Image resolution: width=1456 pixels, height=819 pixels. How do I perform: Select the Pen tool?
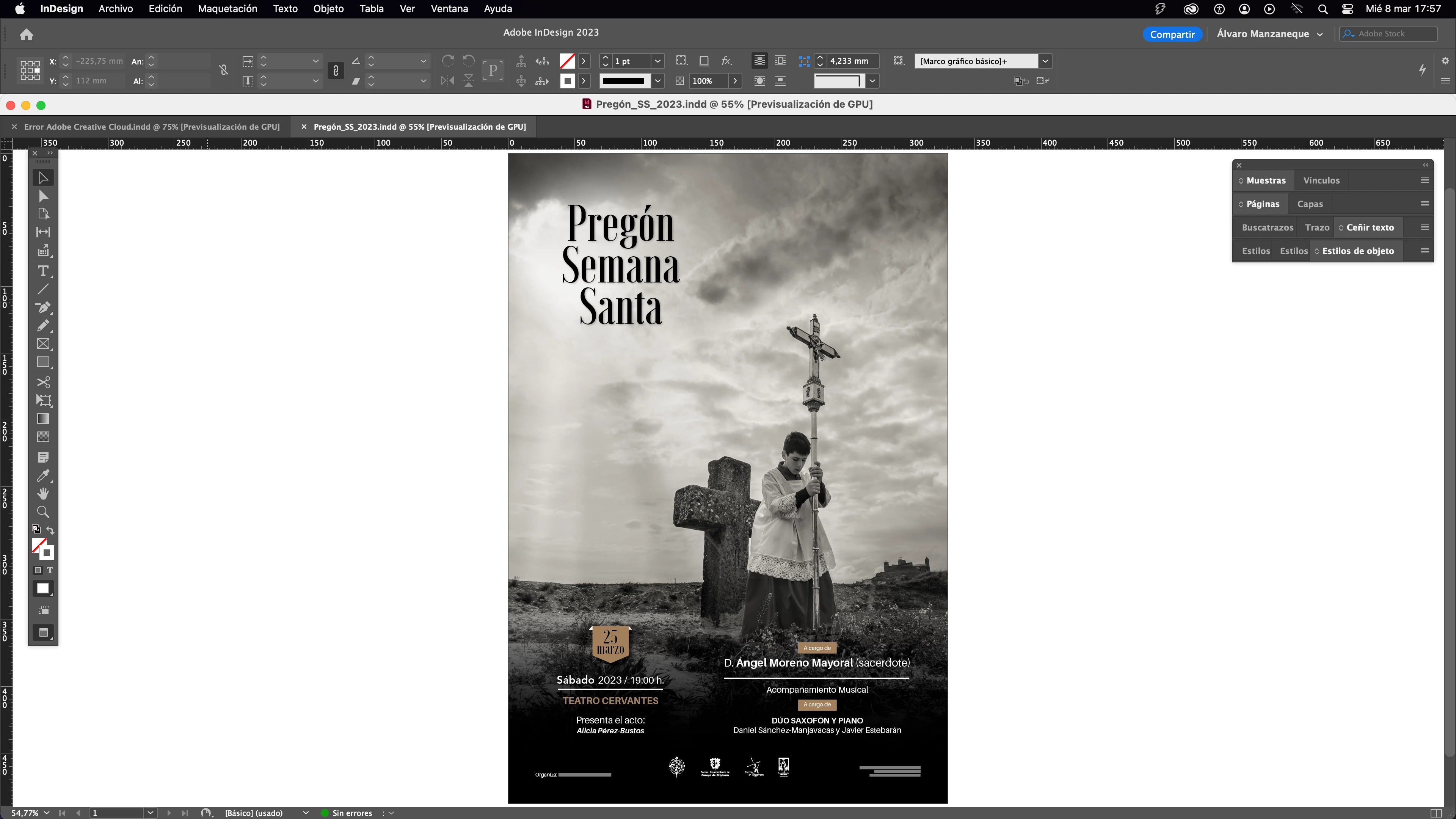[x=43, y=308]
